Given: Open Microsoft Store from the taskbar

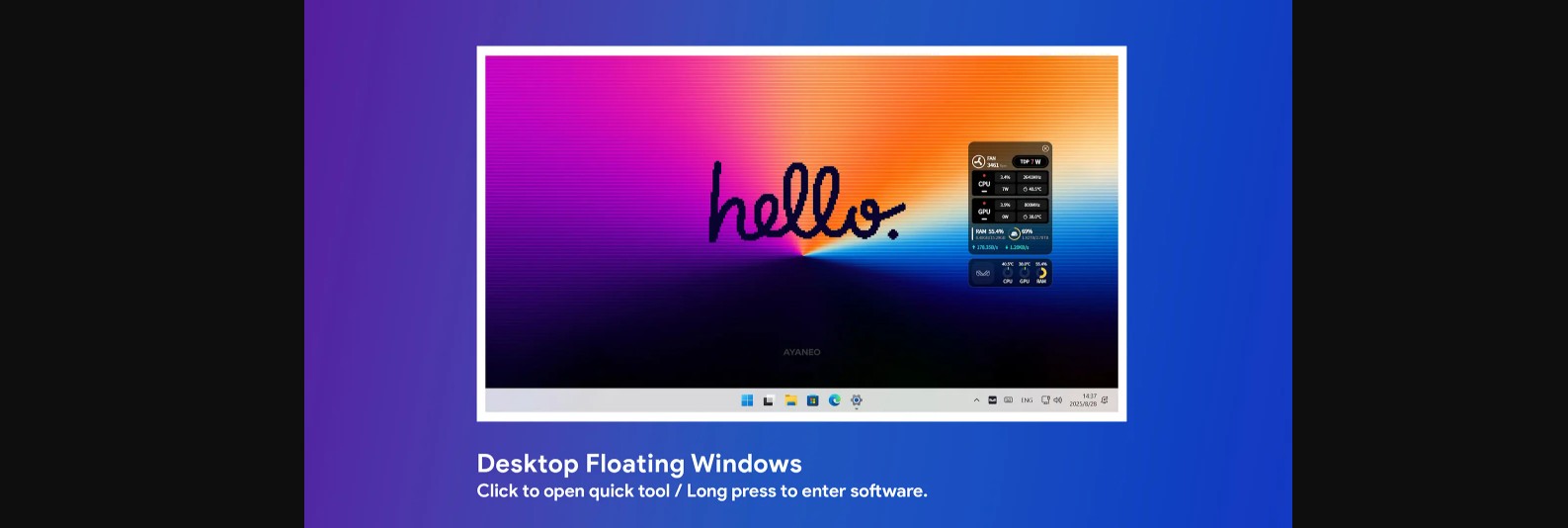Looking at the screenshot, I should (x=812, y=400).
